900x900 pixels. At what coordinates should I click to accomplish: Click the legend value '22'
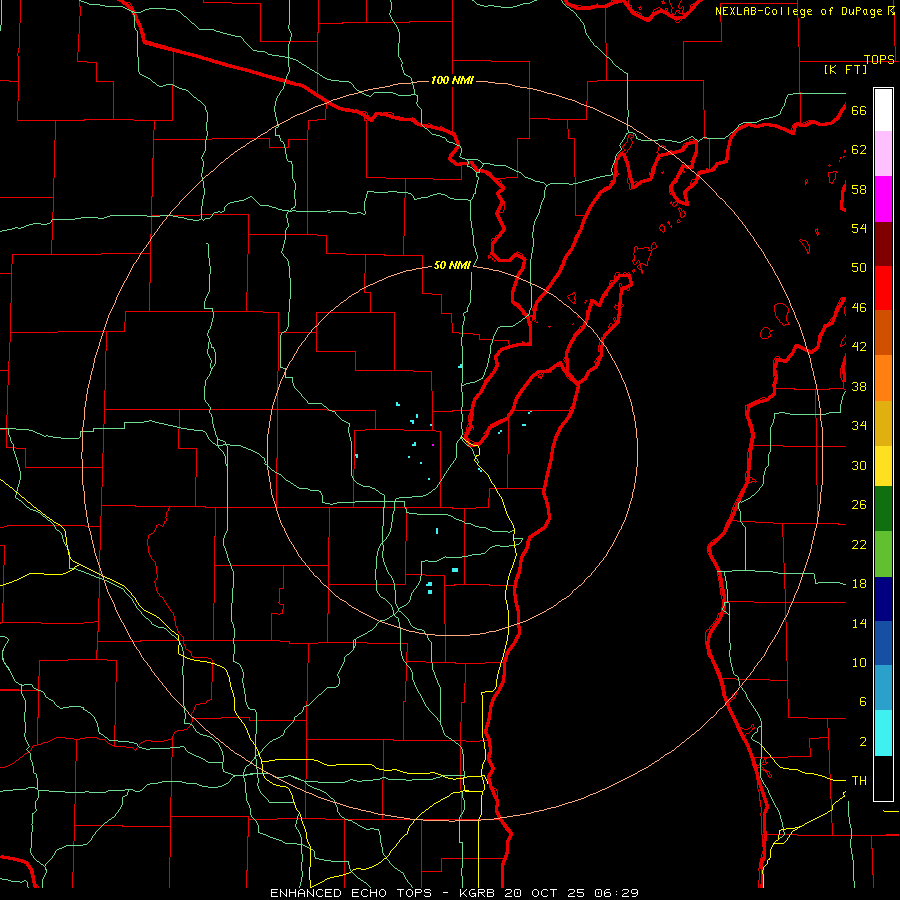pos(859,544)
